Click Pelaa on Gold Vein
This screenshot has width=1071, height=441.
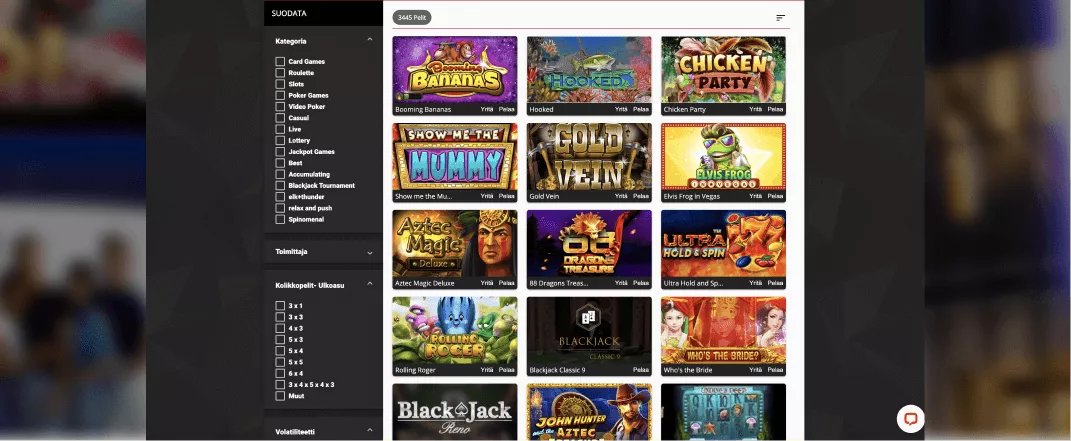click(641, 196)
